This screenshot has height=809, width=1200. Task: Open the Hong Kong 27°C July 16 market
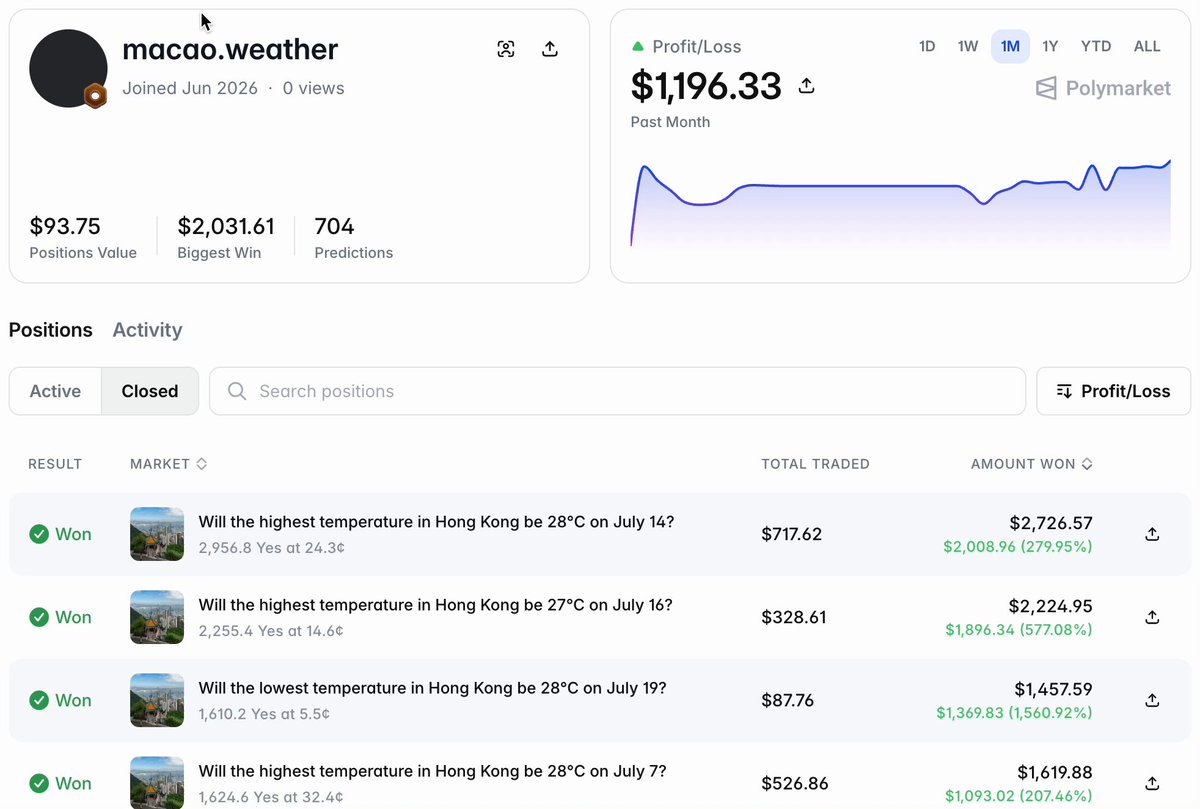[435, 605]
